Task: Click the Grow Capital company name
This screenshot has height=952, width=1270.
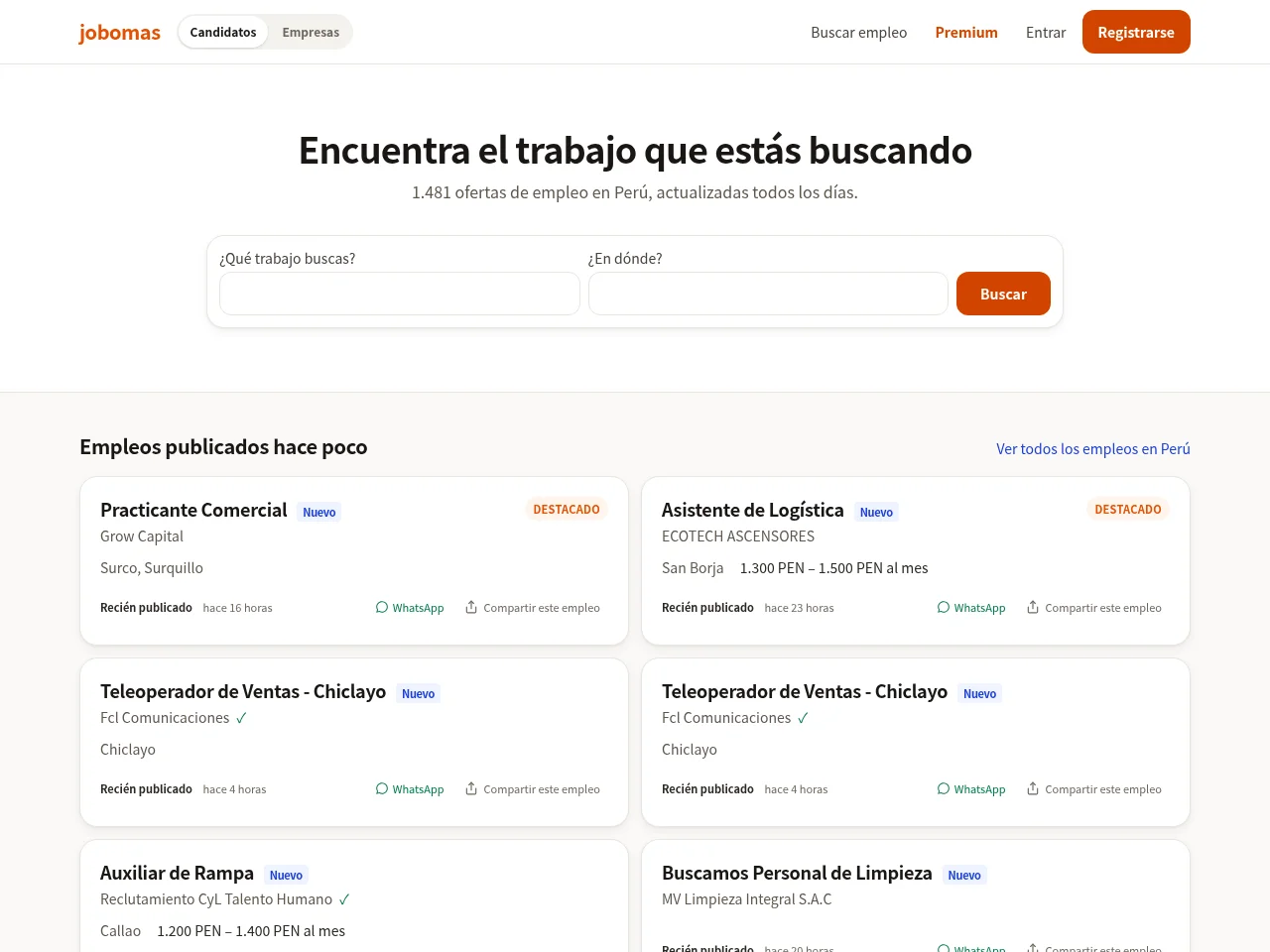Action: 142,536
